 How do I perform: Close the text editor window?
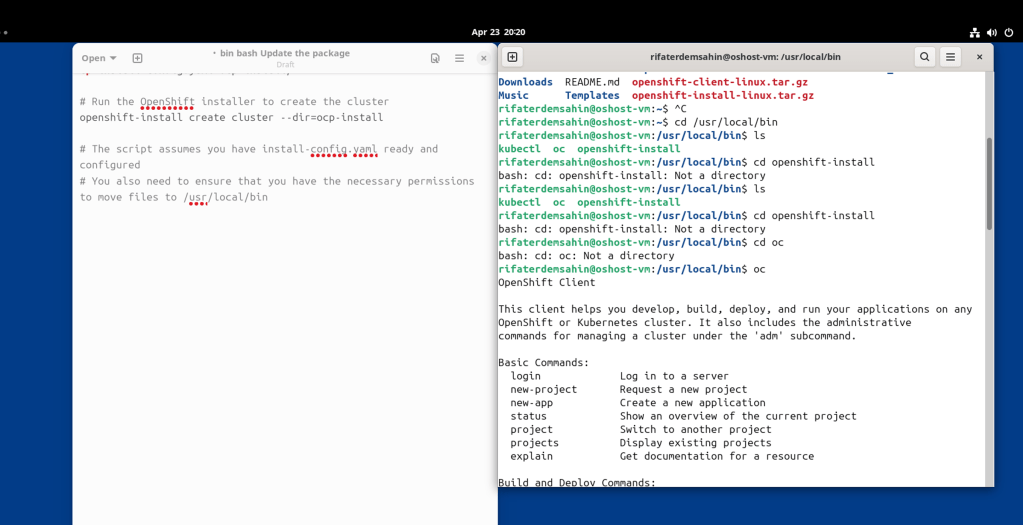[483, 58]
